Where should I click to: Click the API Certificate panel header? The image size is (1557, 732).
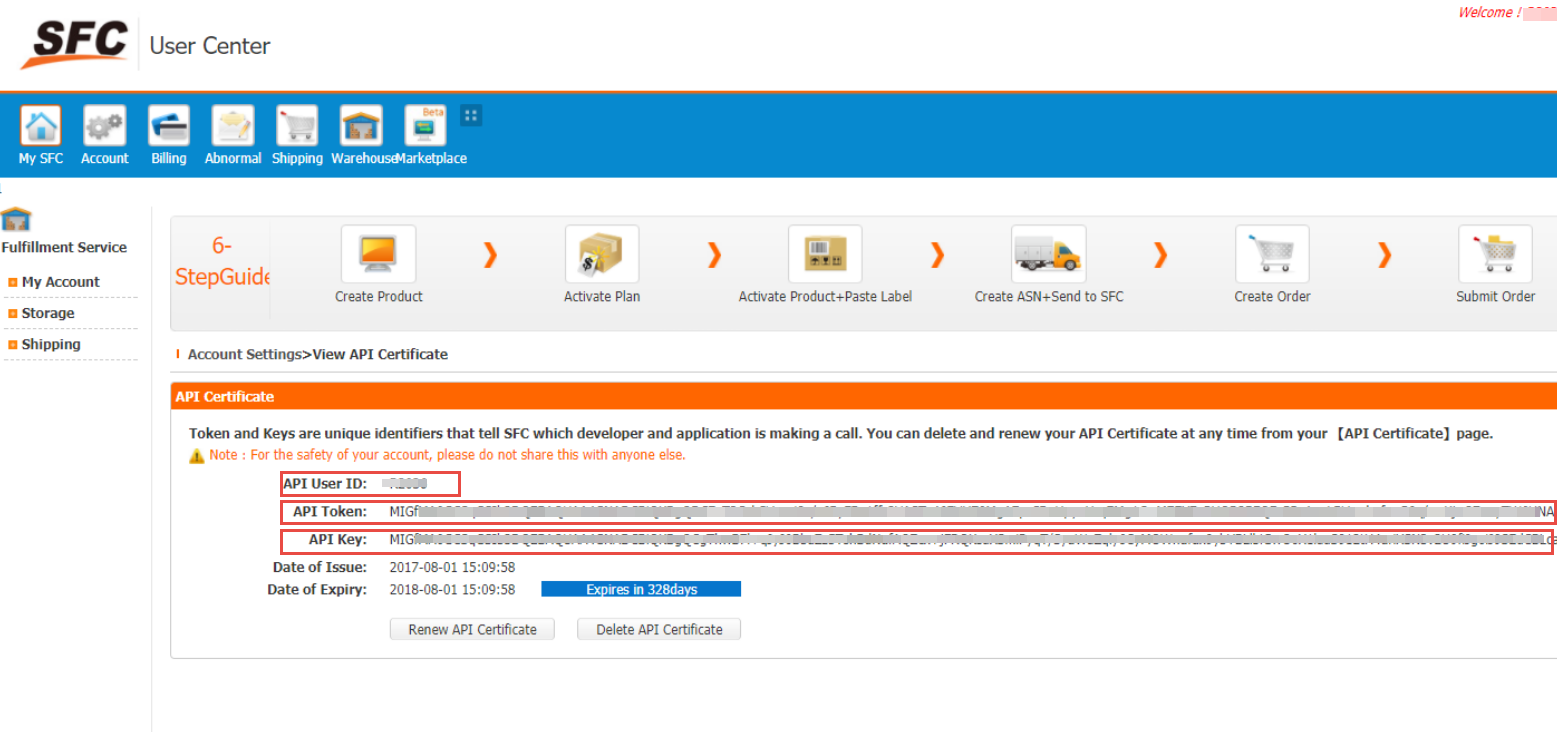(864, 396)
